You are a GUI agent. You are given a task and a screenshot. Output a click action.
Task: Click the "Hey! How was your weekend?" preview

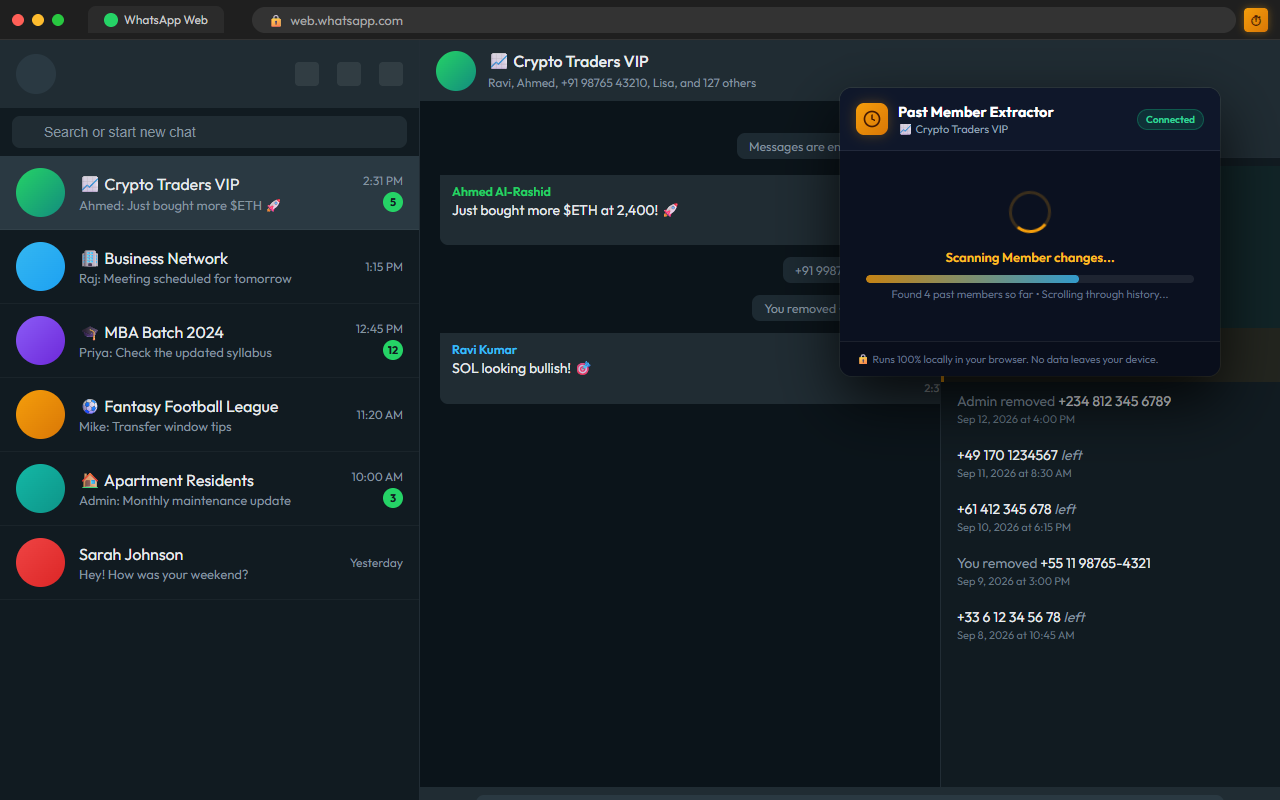click(164, 575)
